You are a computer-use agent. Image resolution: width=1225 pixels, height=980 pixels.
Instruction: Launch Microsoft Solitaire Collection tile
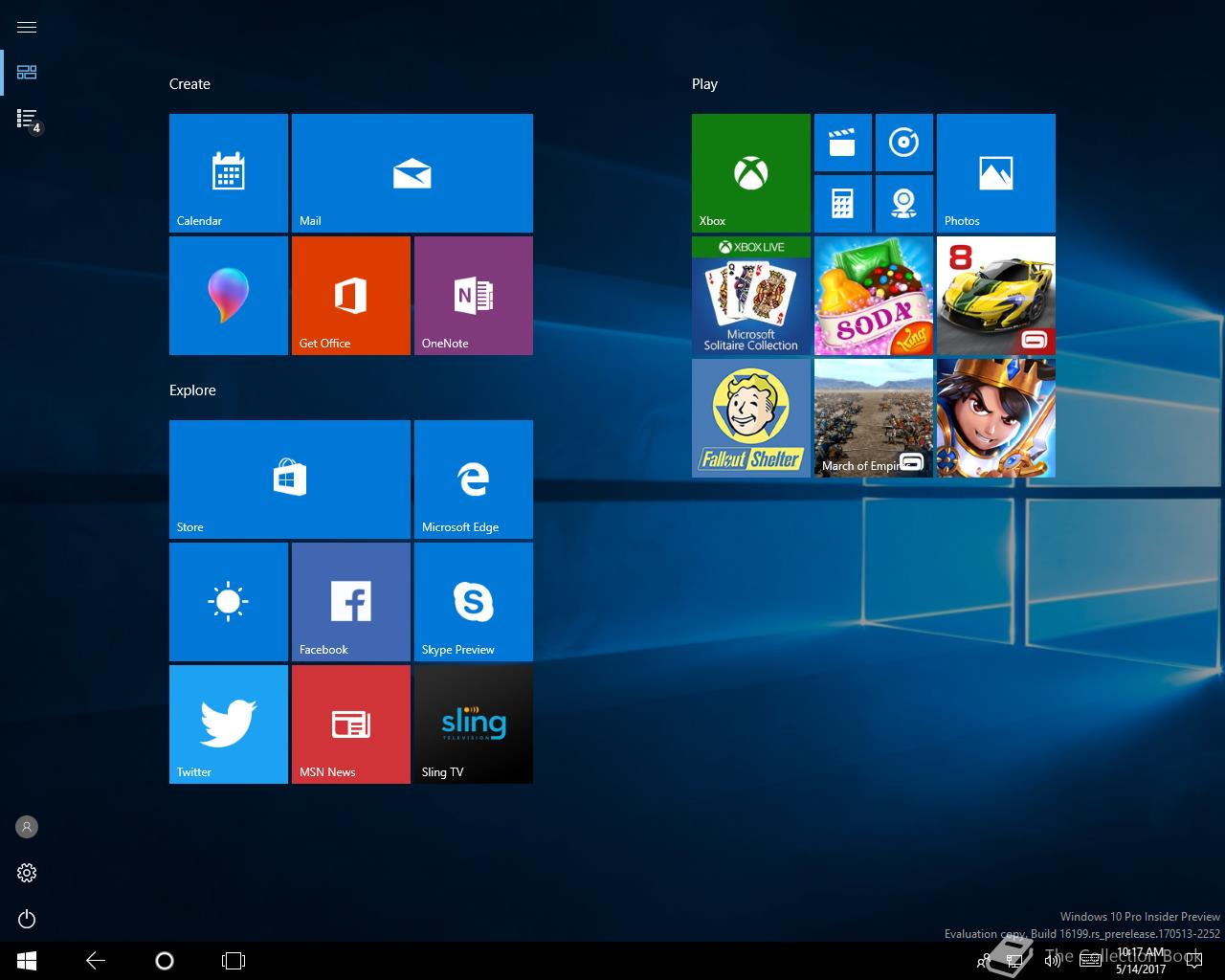click(x=751, y=296)
